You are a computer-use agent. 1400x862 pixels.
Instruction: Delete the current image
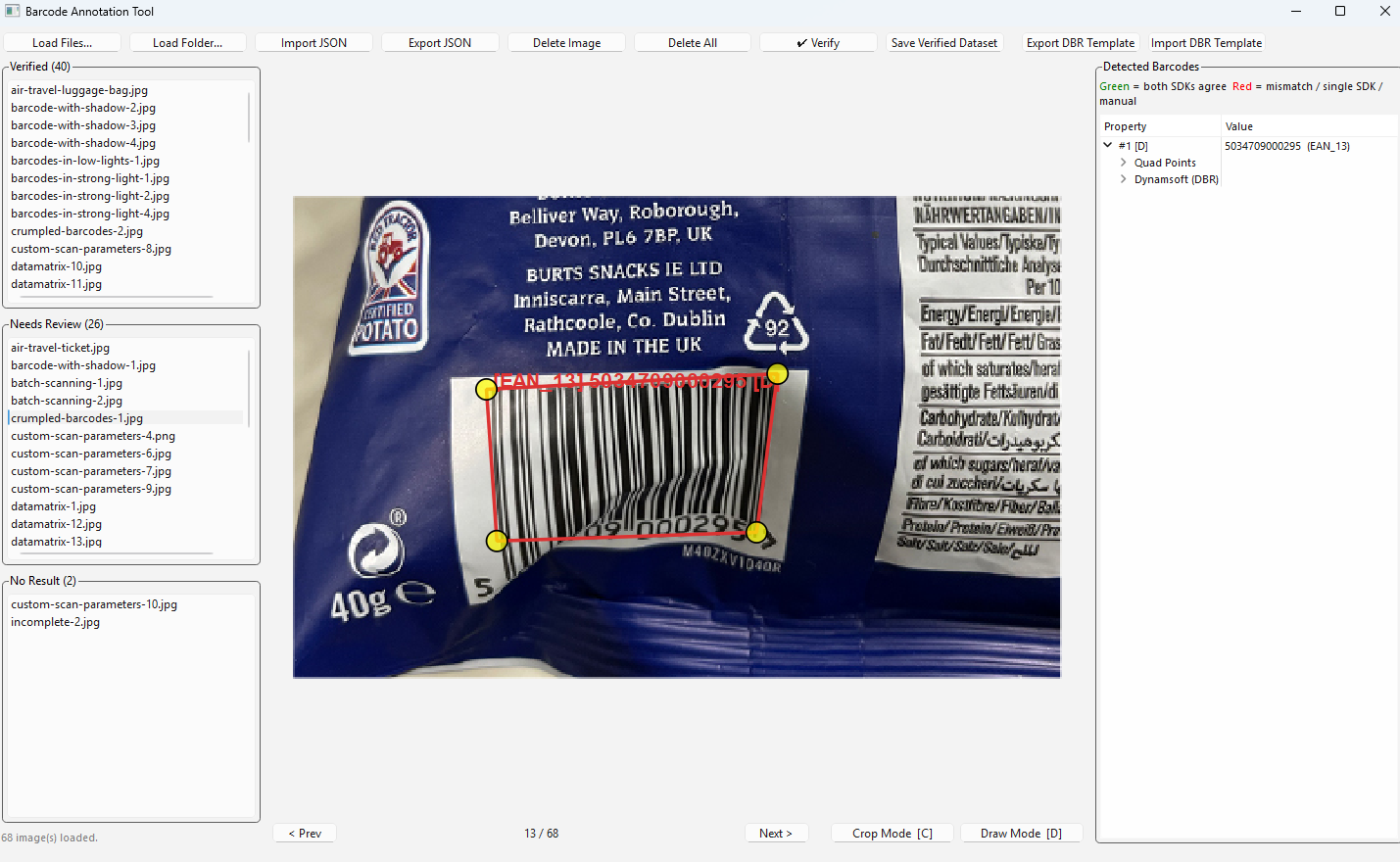point(566,42)
